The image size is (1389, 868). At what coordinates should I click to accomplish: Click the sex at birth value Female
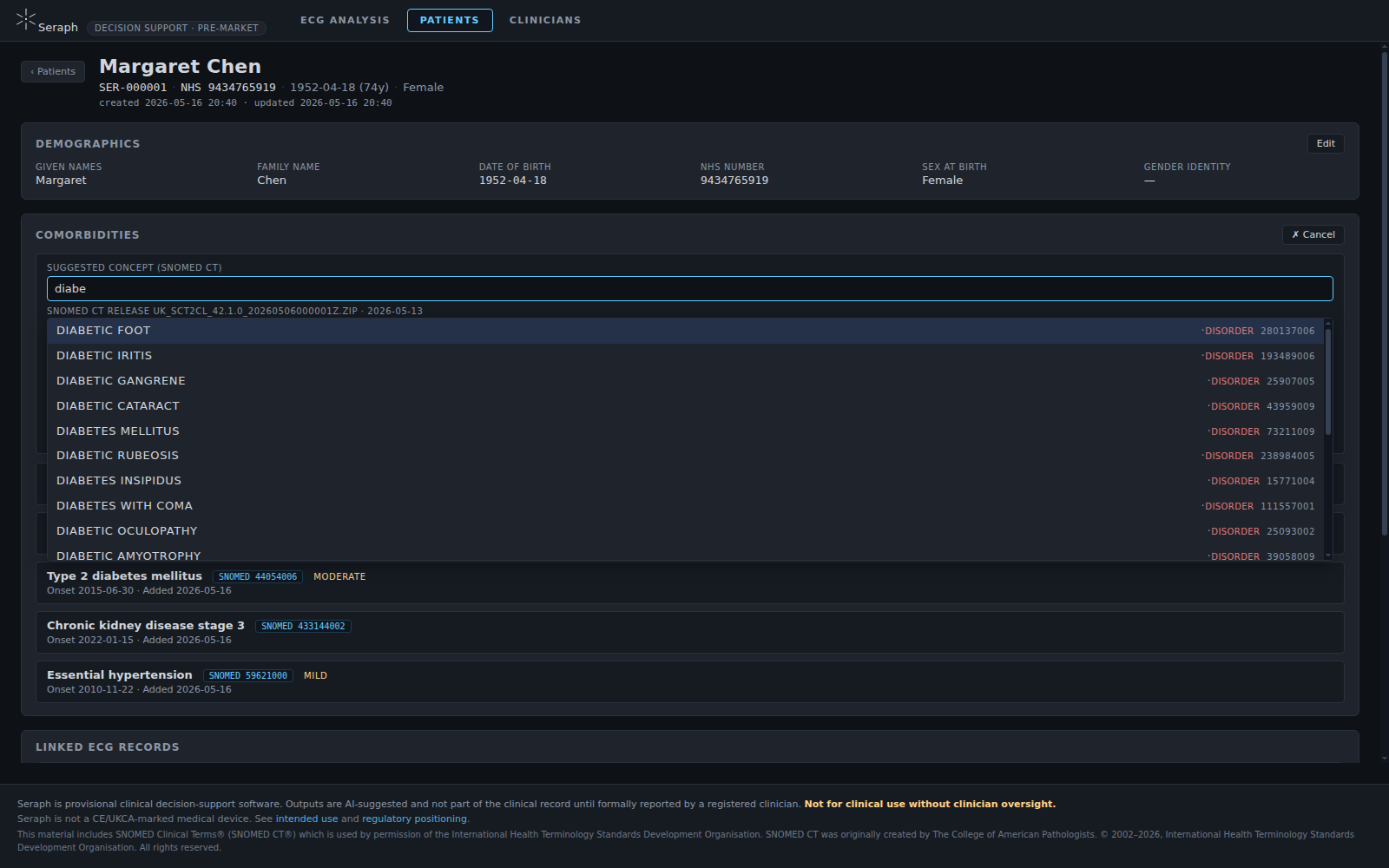click(942, 181)
